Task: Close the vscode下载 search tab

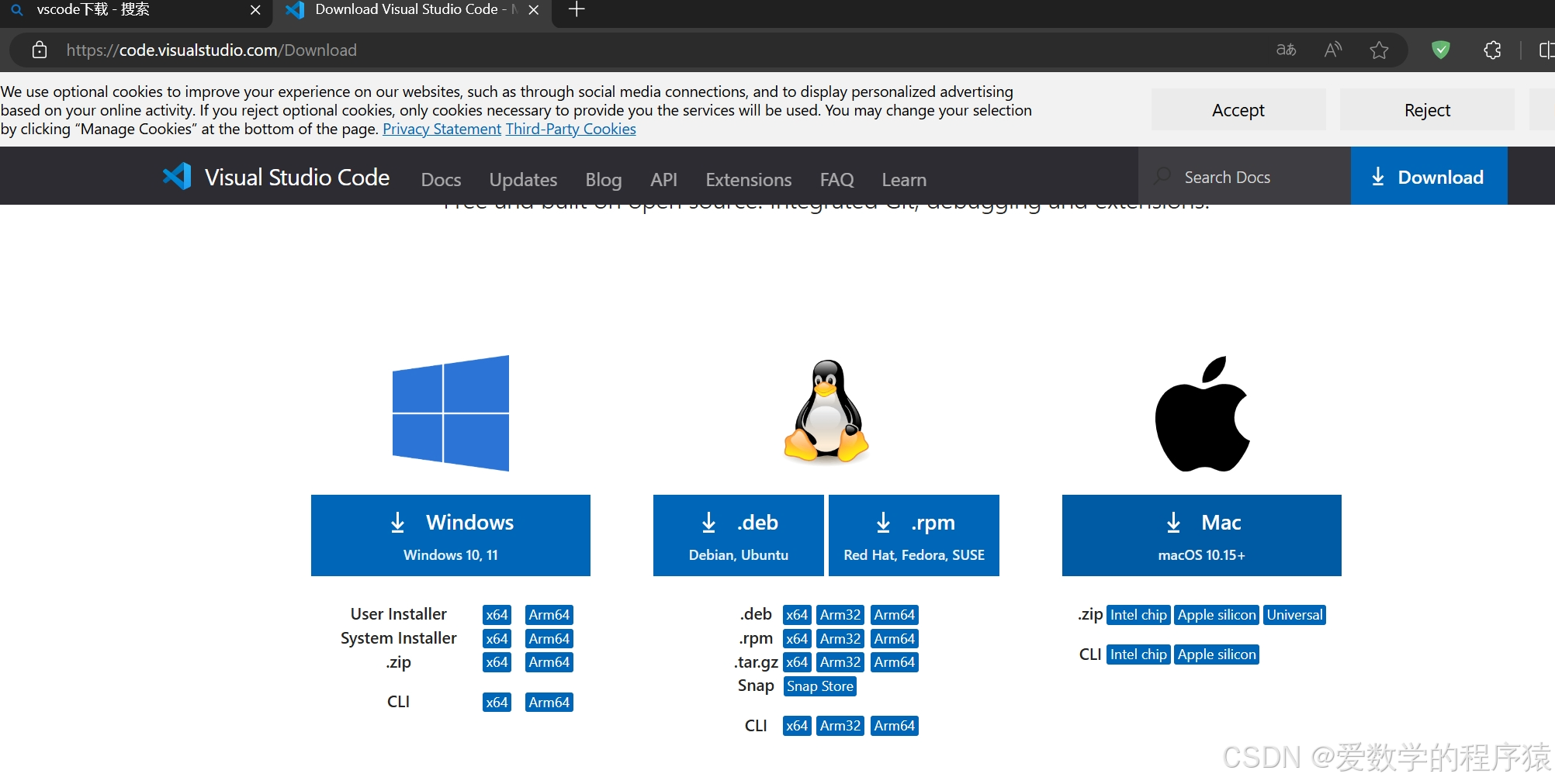Action: click(x=255, y=10)
